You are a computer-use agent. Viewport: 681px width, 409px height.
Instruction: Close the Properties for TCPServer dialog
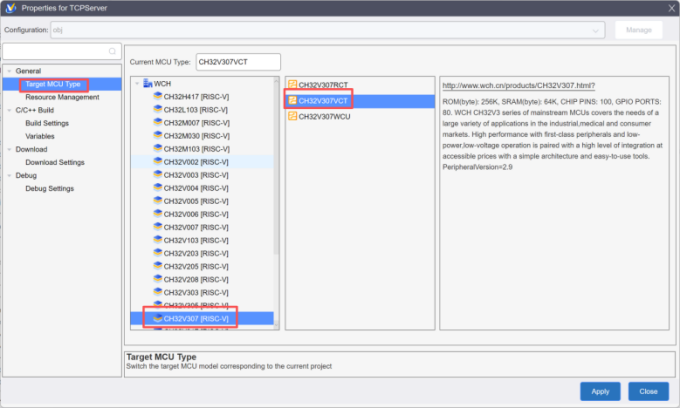click(x=671, y=8)
